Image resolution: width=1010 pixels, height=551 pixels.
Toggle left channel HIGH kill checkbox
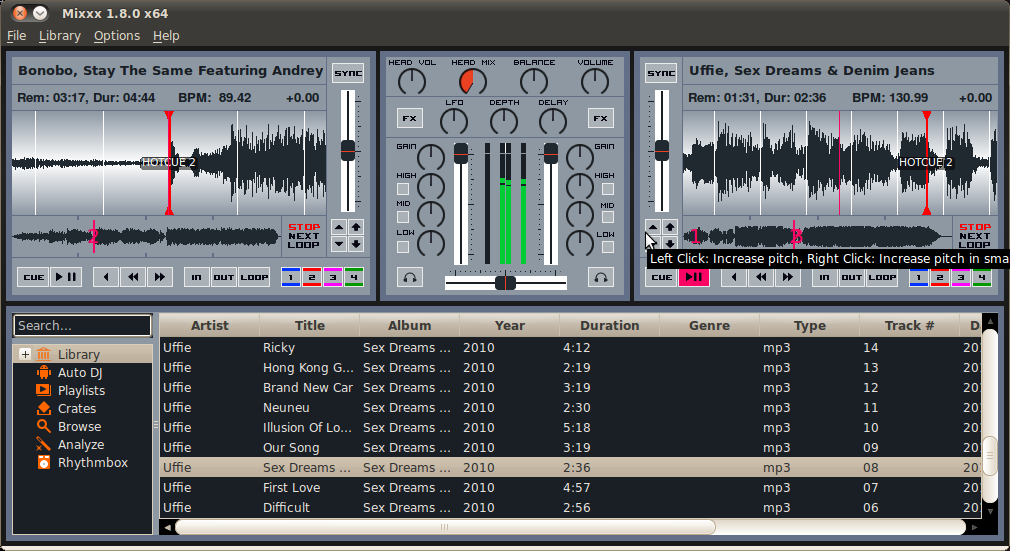[403, 189]
